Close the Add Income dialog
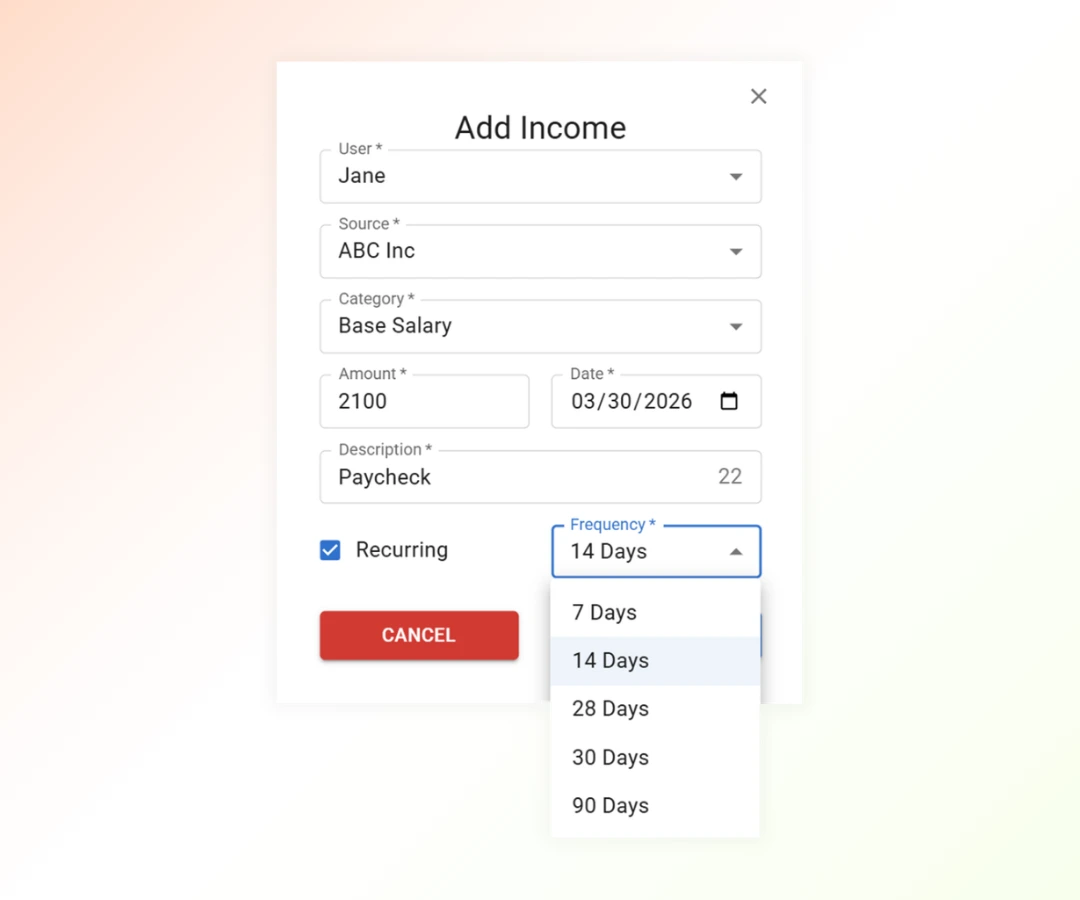Image resolution: width=1080 pixels, height=900 pixels. click(x=758, y=96)
